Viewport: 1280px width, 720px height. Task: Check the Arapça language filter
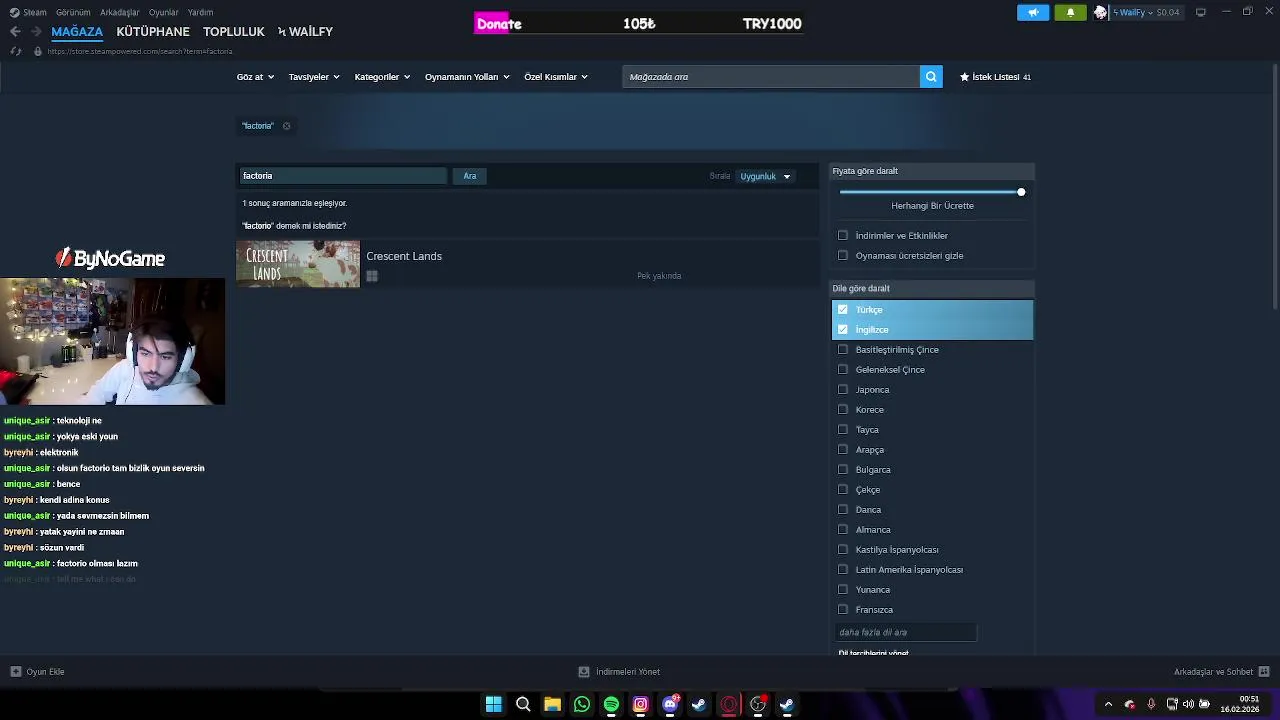click(843, 450)
